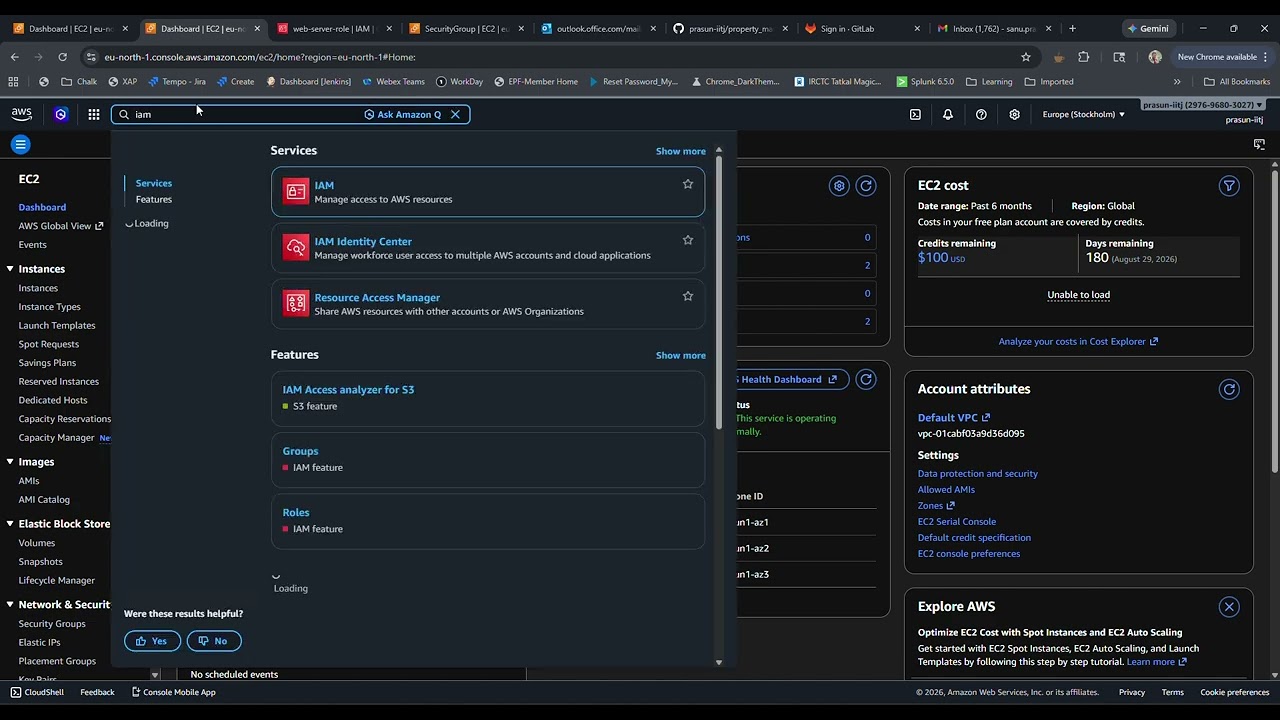Click Show more next to Services
This screenshot has width=1280, height=720.
click(x=681, y=151)
